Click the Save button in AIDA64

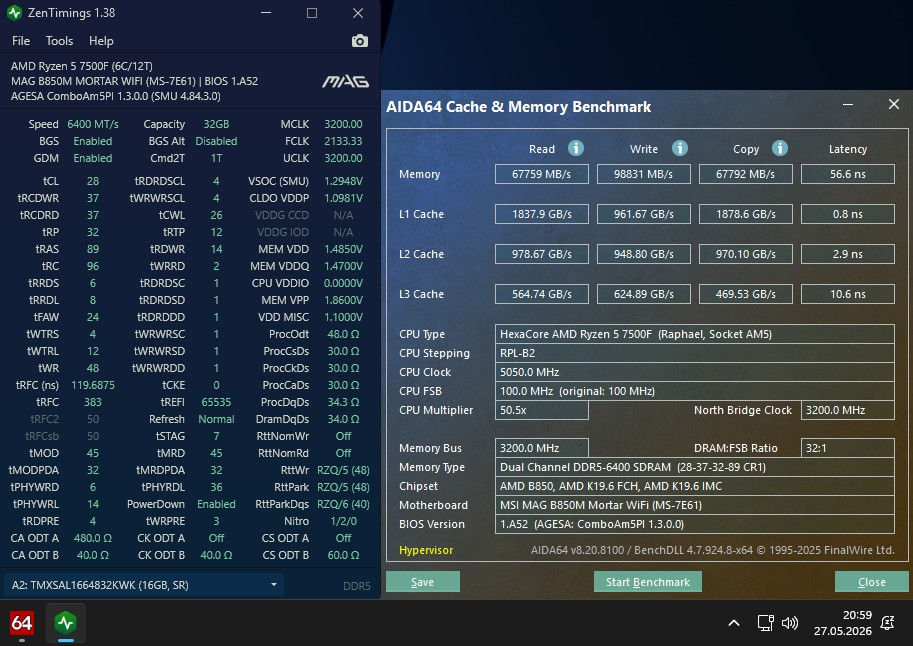(x=423, y=582)
